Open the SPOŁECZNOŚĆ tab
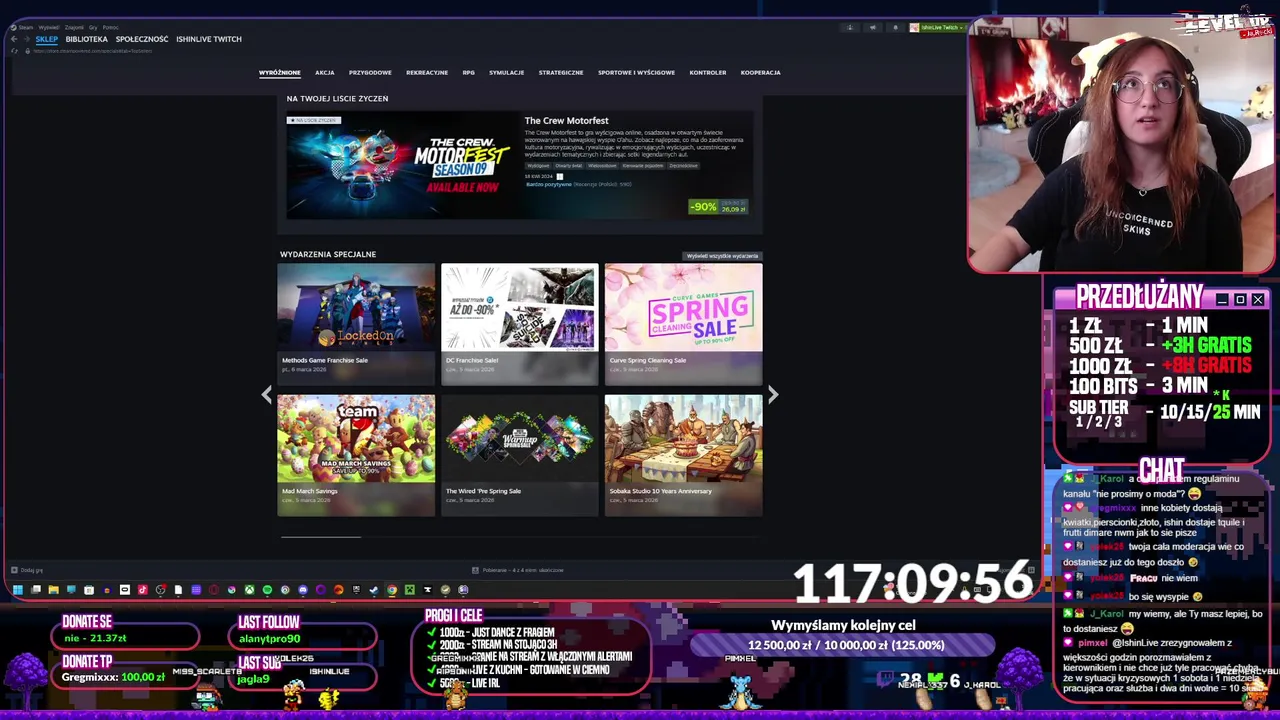The width and height of the screenshot is (1280, 720). point(142,39)
